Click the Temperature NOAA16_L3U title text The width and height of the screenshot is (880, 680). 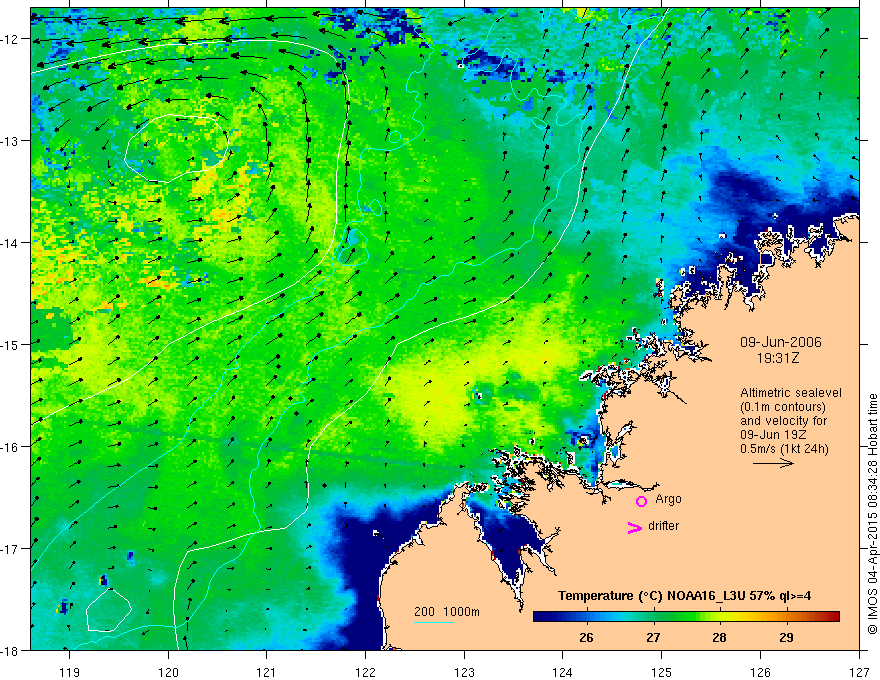(684, 596)
